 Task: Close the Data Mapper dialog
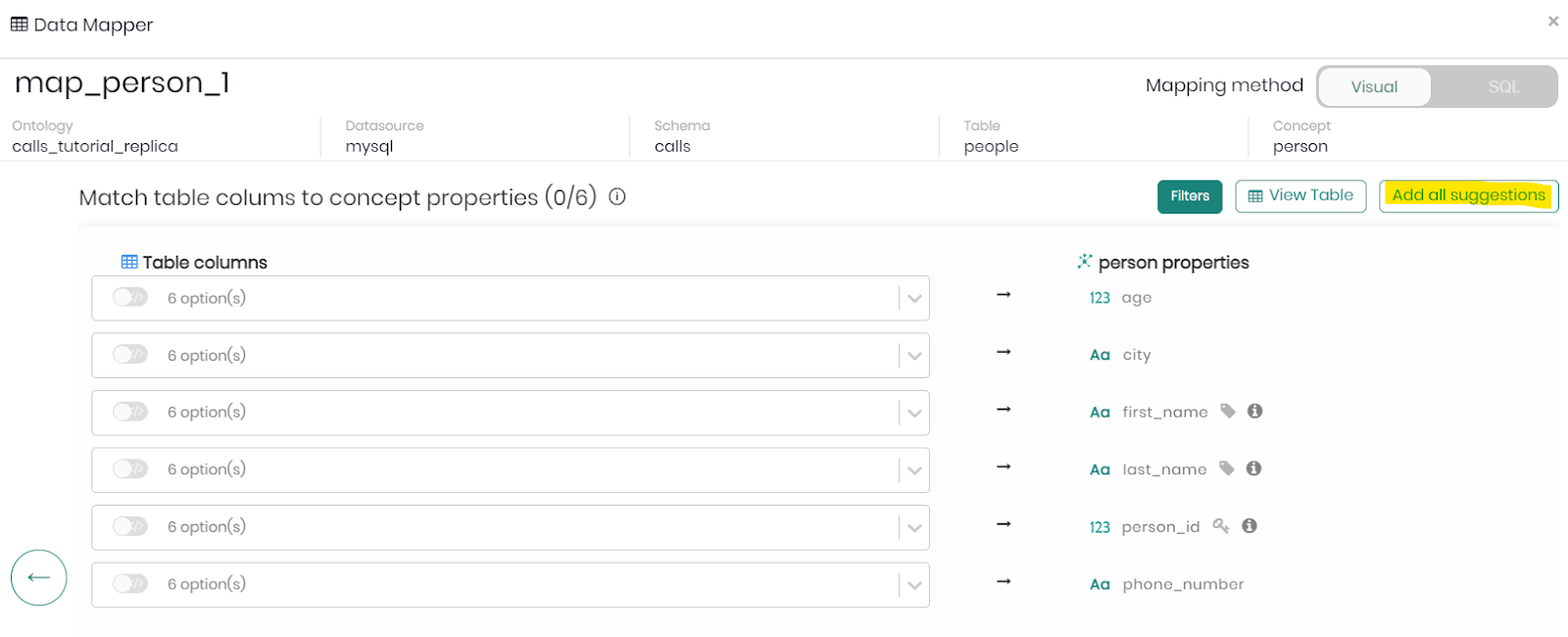1553,22
